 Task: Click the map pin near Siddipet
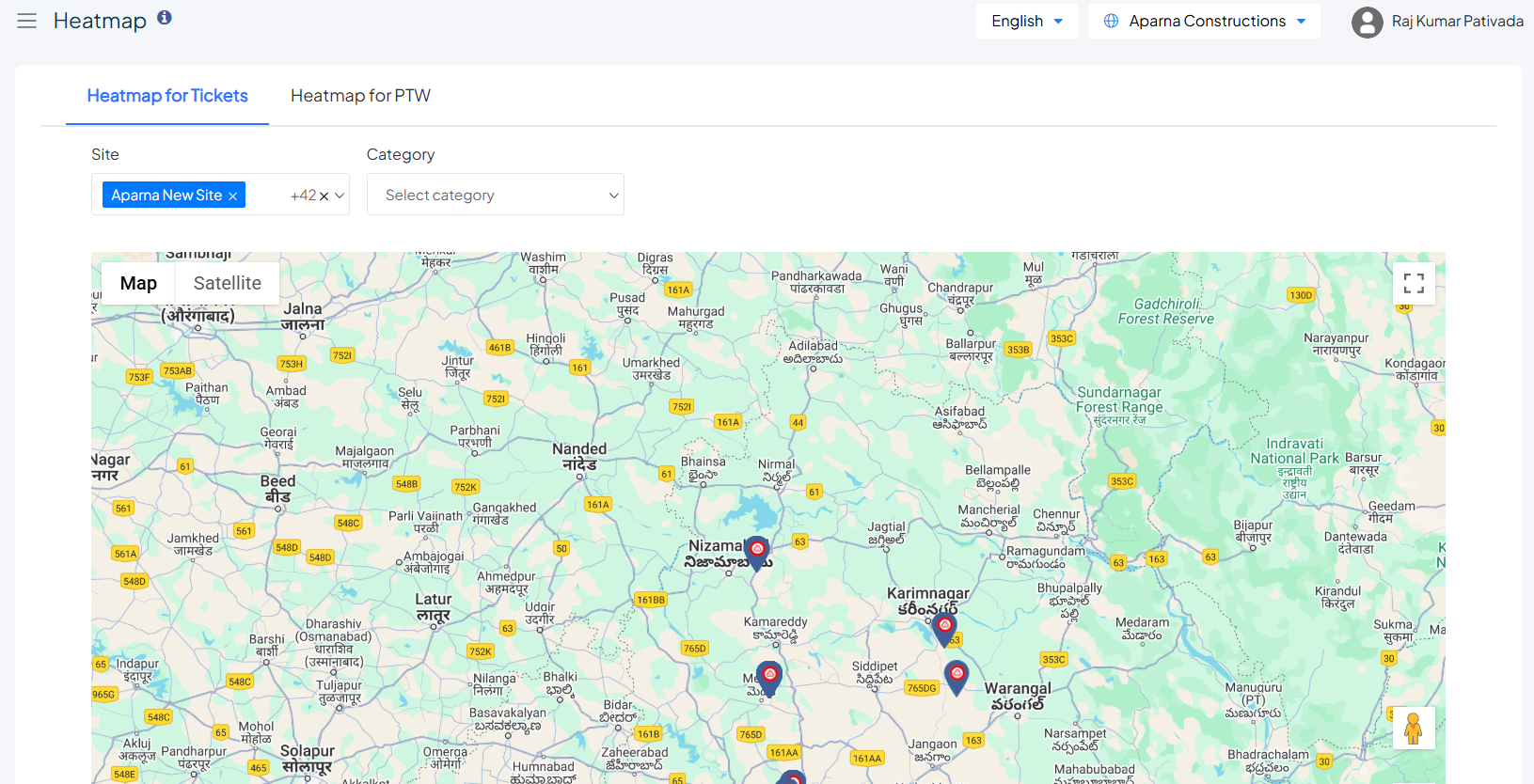point(957,675)
